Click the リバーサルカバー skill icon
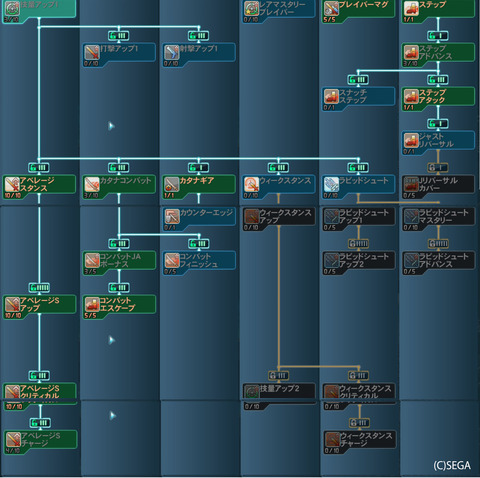Image resolution: width=480 pixels, height=478 pixels. coord(412,184)
